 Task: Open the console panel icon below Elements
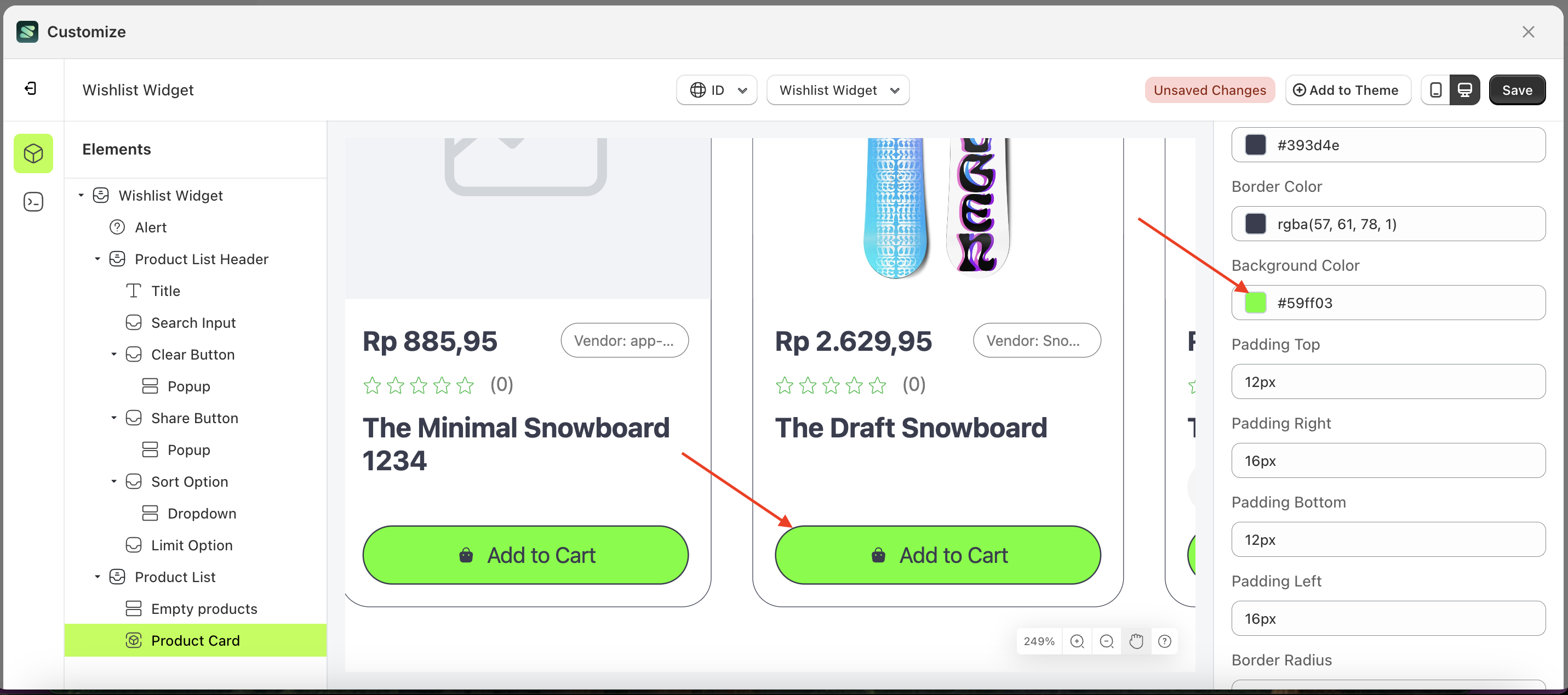click(x=33, y=202)
